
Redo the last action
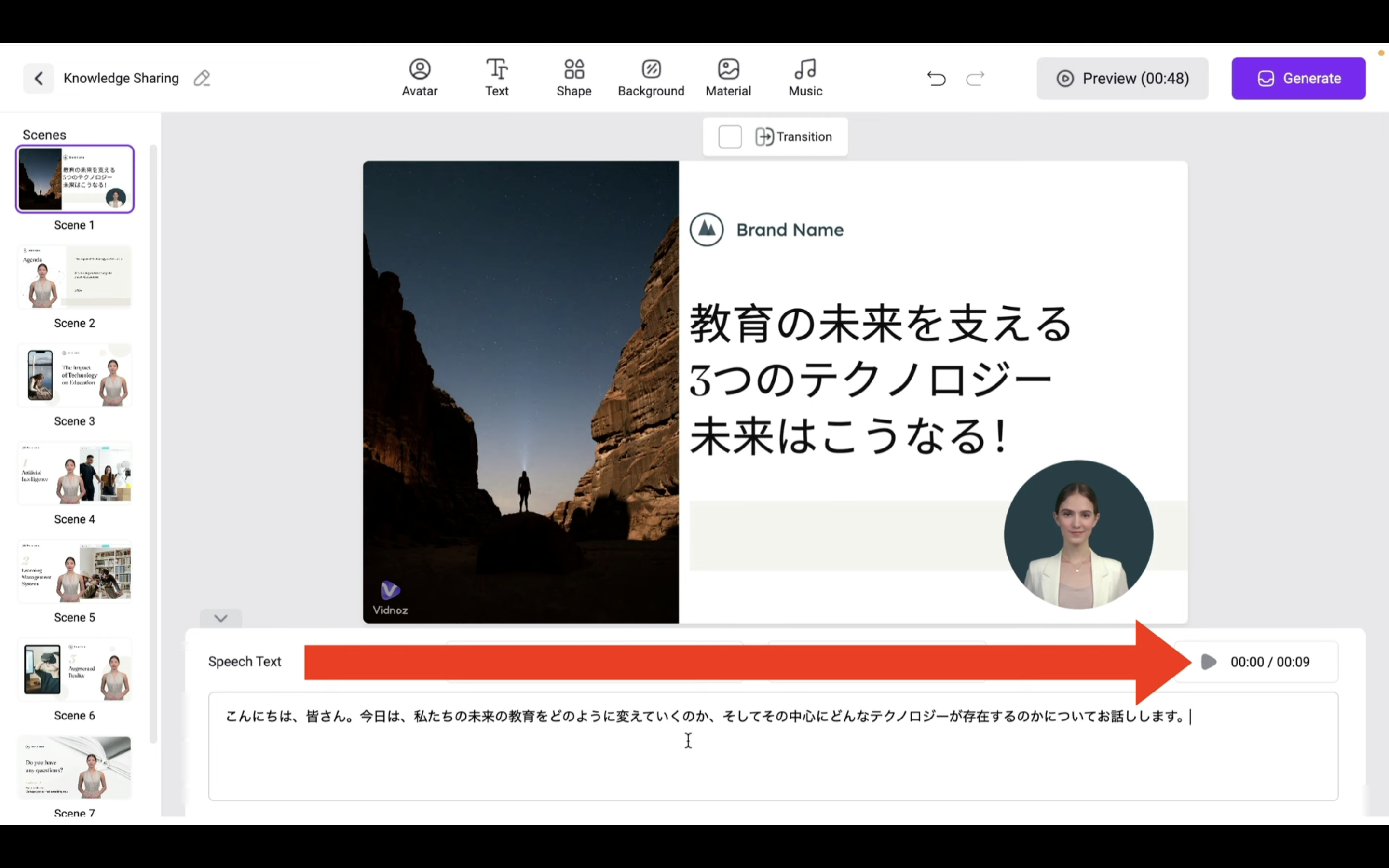pyautogui.click(x=975, y=78)
